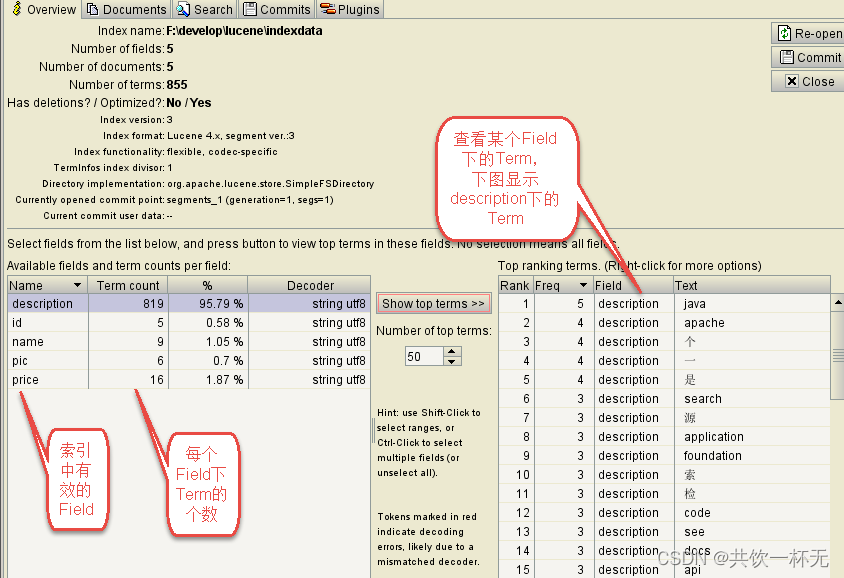This screenshot has width=844, height=578.
Task: Sort fields by Name column header
Action: coord(47,285)
